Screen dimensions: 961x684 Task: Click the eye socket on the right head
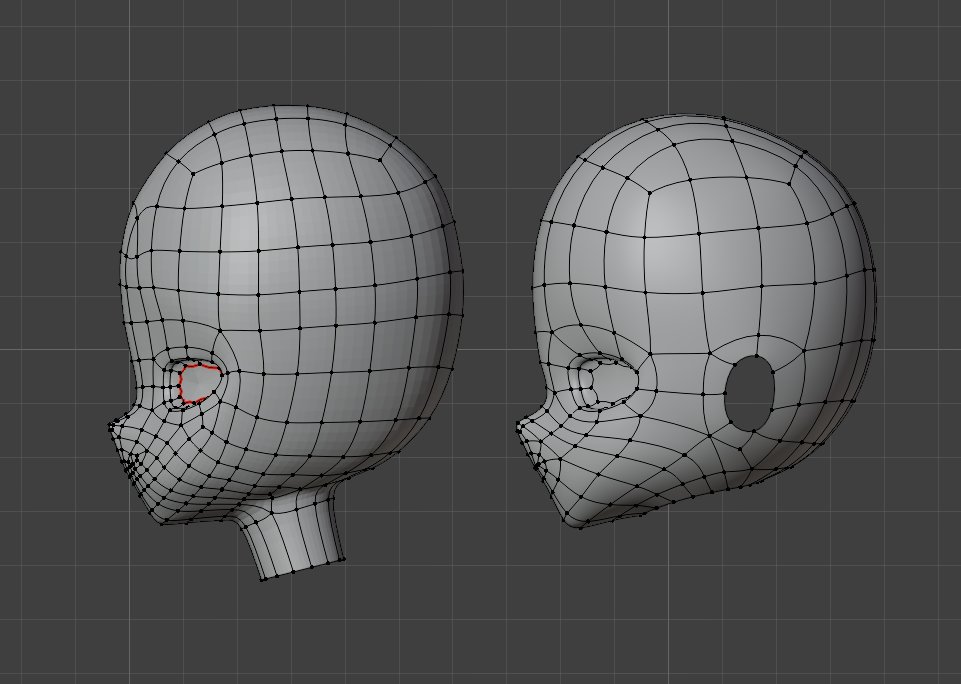603,381
